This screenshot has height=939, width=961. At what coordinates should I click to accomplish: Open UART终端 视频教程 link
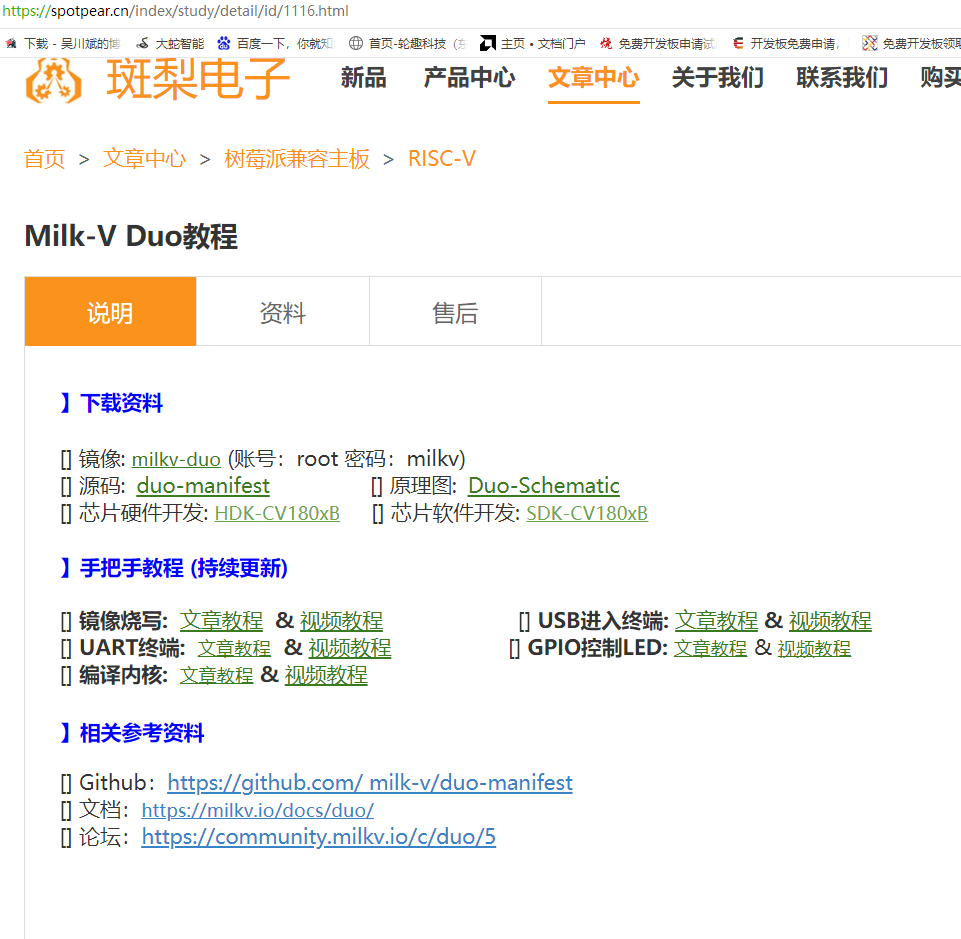tap(349, 648)
